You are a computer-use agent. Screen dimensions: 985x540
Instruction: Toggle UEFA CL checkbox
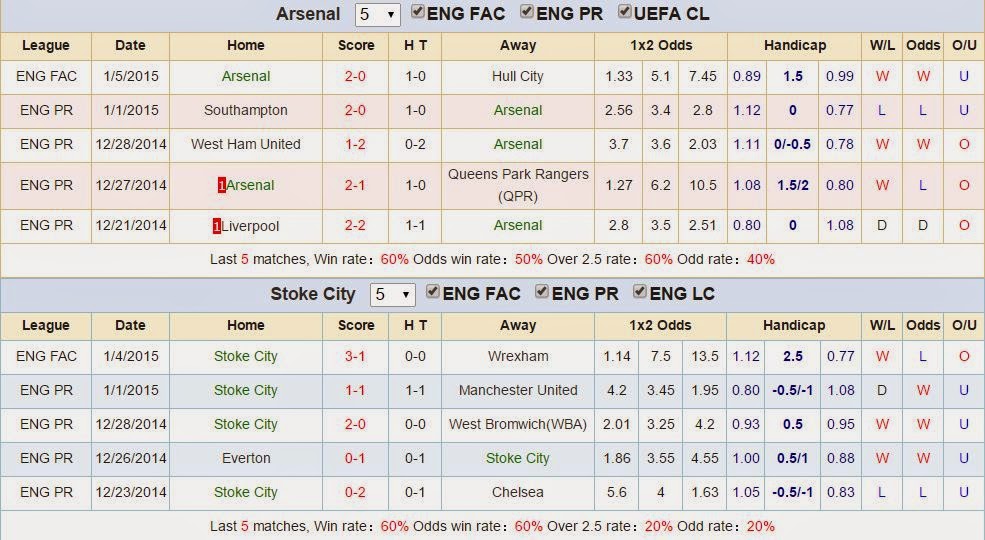[624, 12]
